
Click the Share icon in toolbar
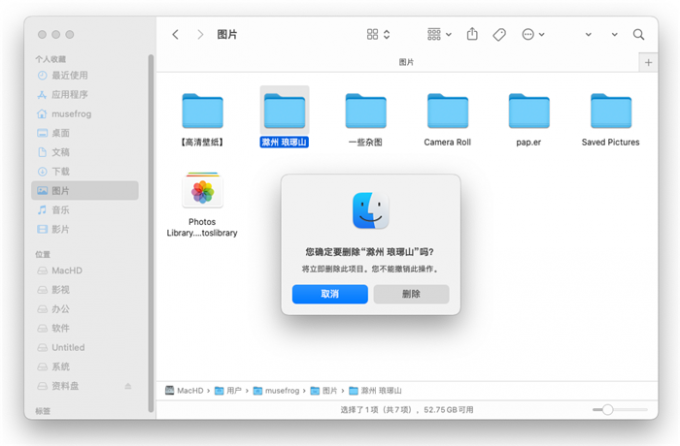tap(472, 34)
